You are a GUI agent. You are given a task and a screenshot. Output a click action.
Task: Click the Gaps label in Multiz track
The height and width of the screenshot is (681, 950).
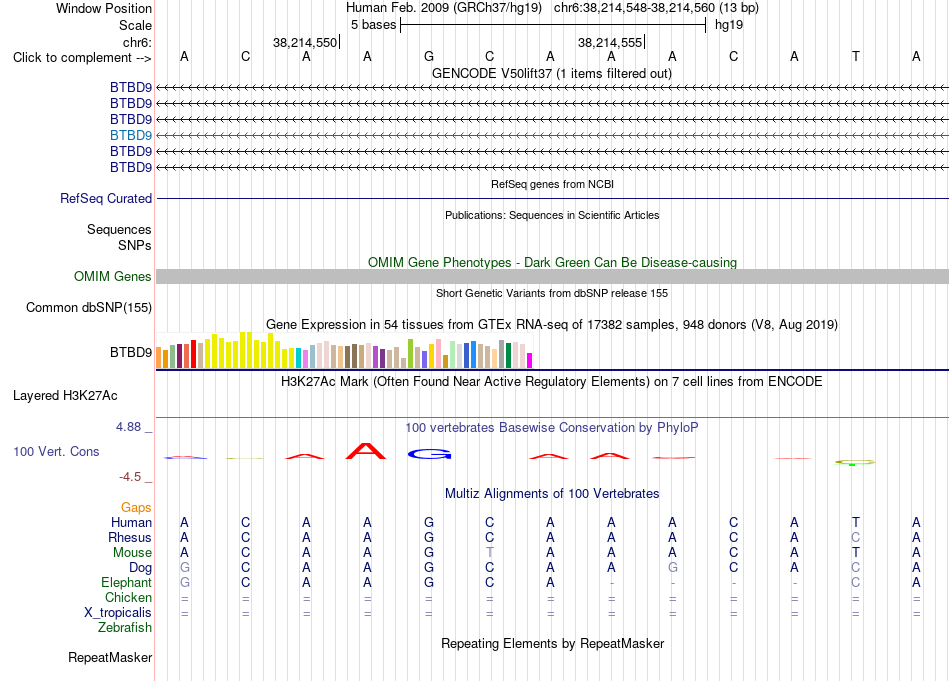coord(136,507)
